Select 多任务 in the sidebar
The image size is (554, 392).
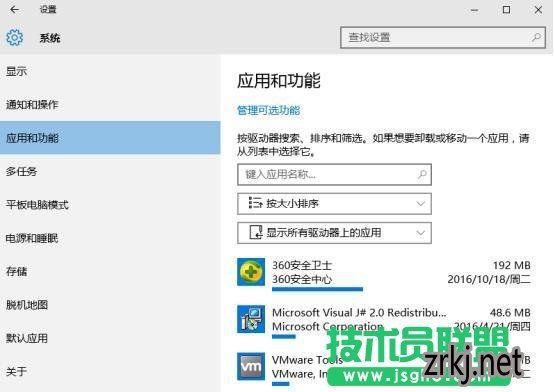(110, 171)
